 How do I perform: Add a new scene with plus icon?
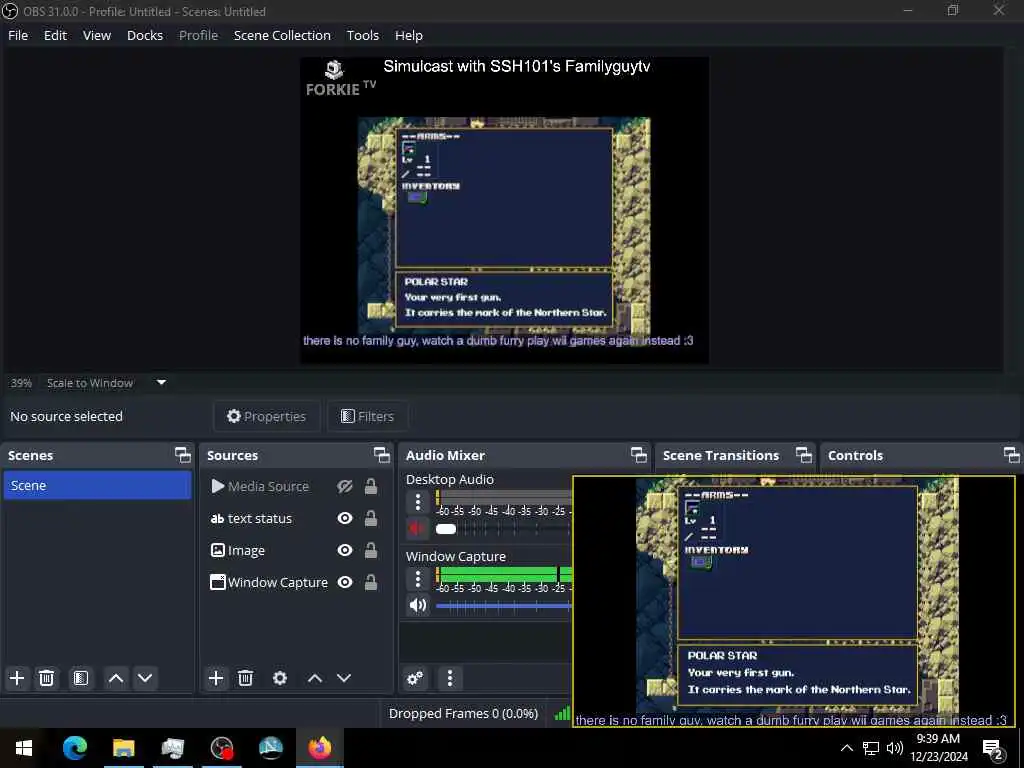point(17,679)
